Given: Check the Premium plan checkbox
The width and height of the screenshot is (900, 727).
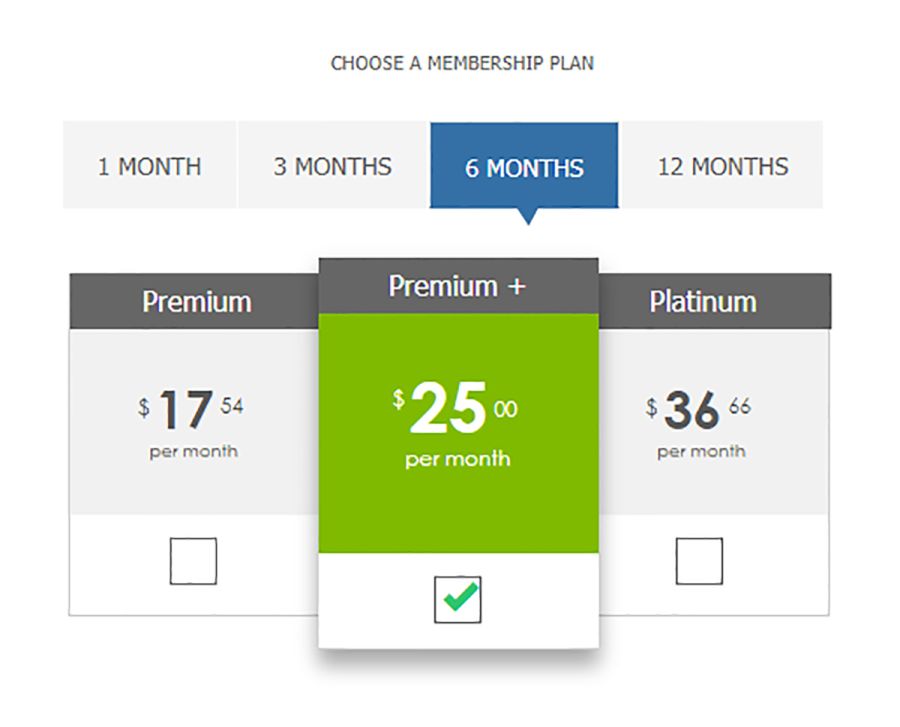Looking at the screenshot, I should pyautogui.click(x=193, y=561).
